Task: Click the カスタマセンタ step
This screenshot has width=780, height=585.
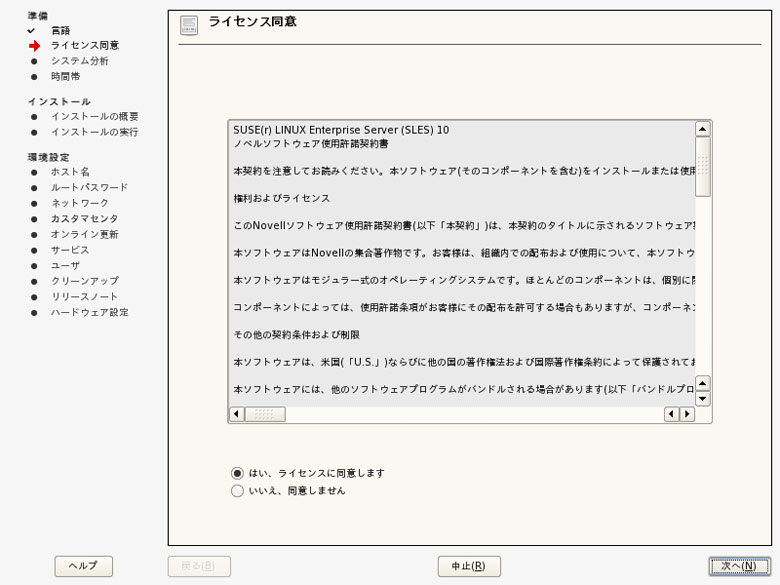Action: 85,219
